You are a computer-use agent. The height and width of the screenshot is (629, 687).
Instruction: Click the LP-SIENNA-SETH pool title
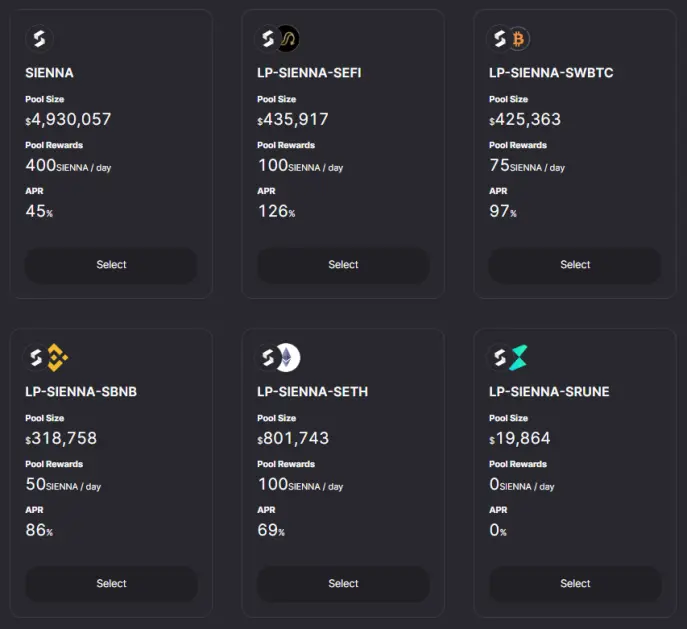tap(313, 392)
